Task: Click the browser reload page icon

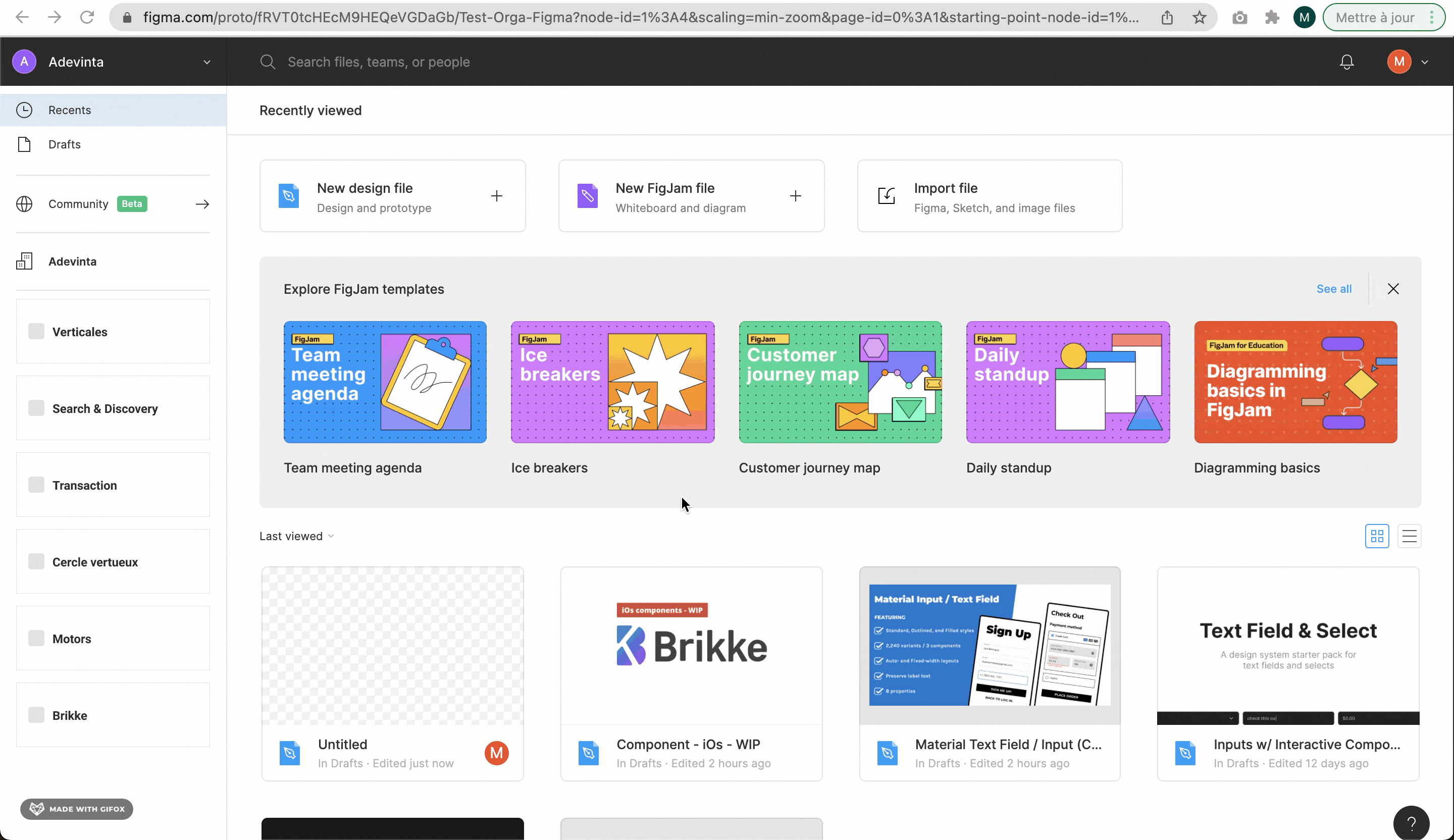Action: [x=87, y=17]
